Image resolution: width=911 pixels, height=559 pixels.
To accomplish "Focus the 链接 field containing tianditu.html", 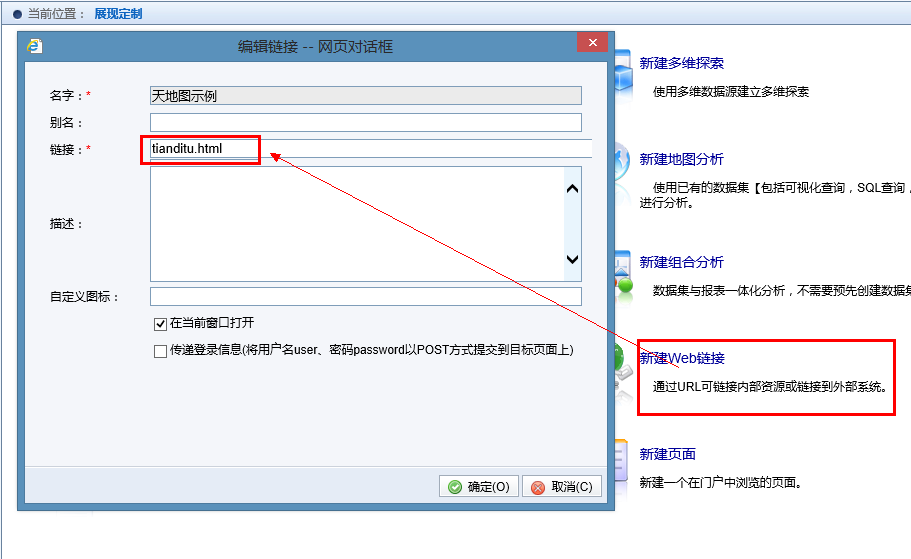I will [x=371, y=149].
